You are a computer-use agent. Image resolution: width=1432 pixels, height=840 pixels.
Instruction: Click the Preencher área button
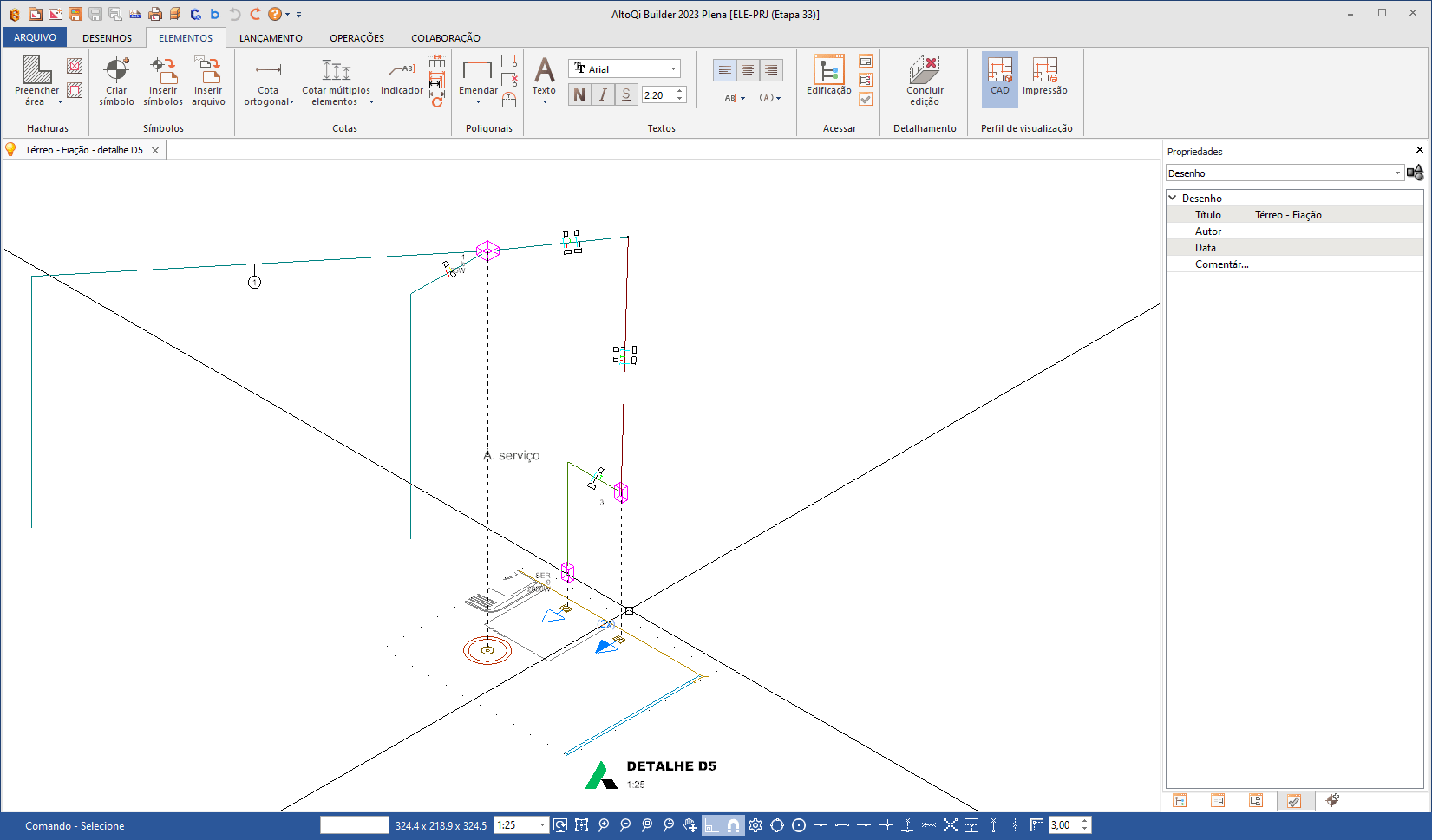click(x=36, y=80)
